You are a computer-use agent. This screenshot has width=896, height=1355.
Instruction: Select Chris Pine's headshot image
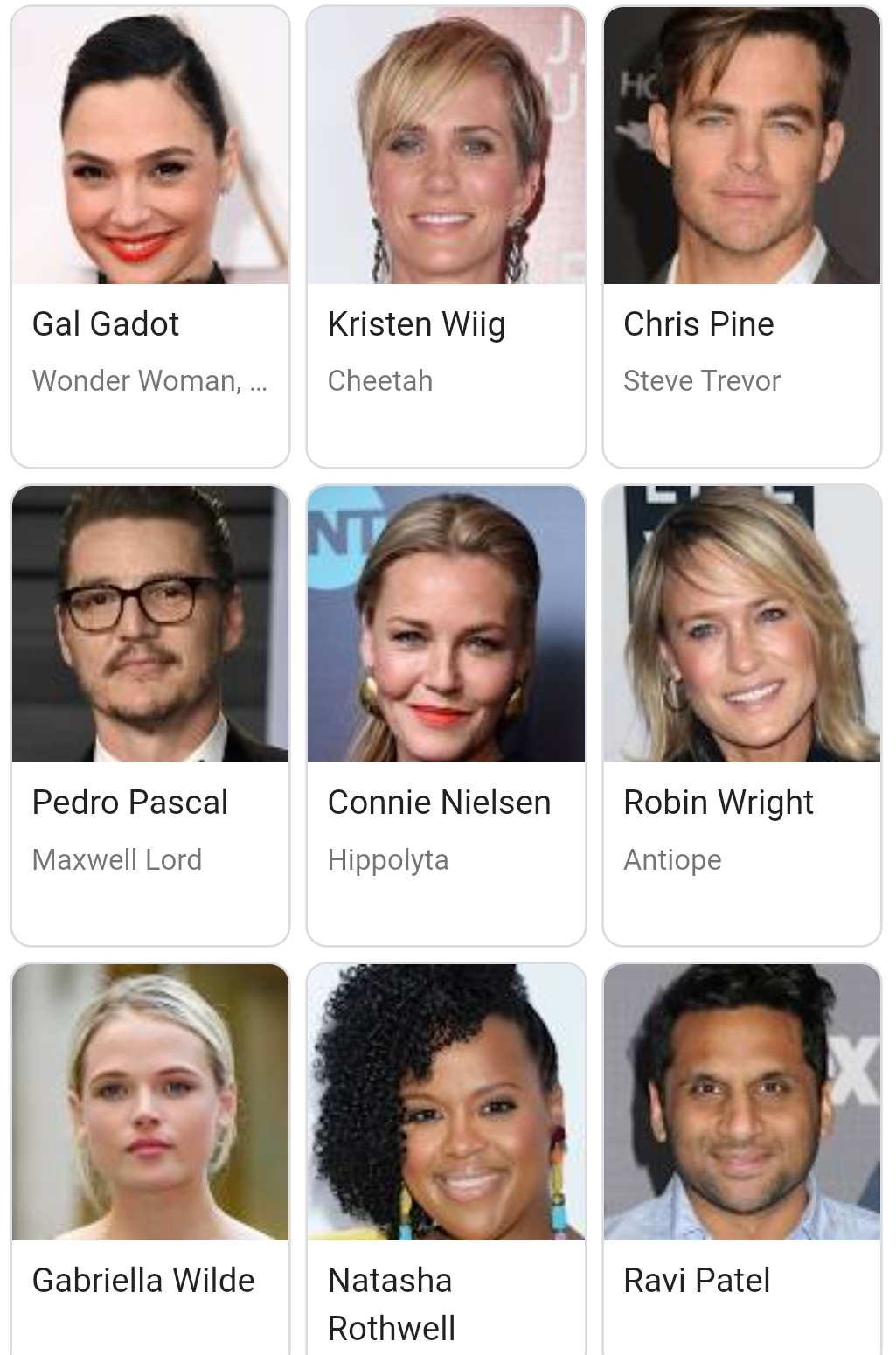[742, 145]
